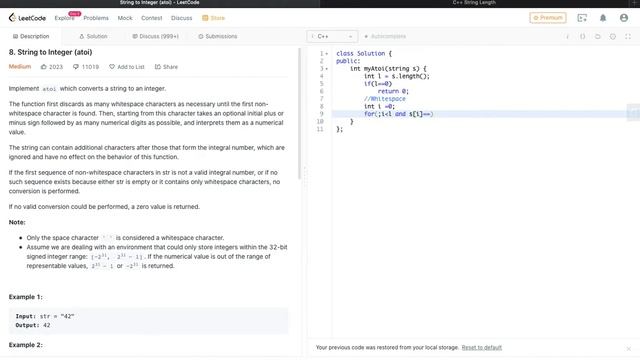Select the browser tab String to Integer (atoi) - LeetCode
Screen dimensions: 640x360
[160, 3]
